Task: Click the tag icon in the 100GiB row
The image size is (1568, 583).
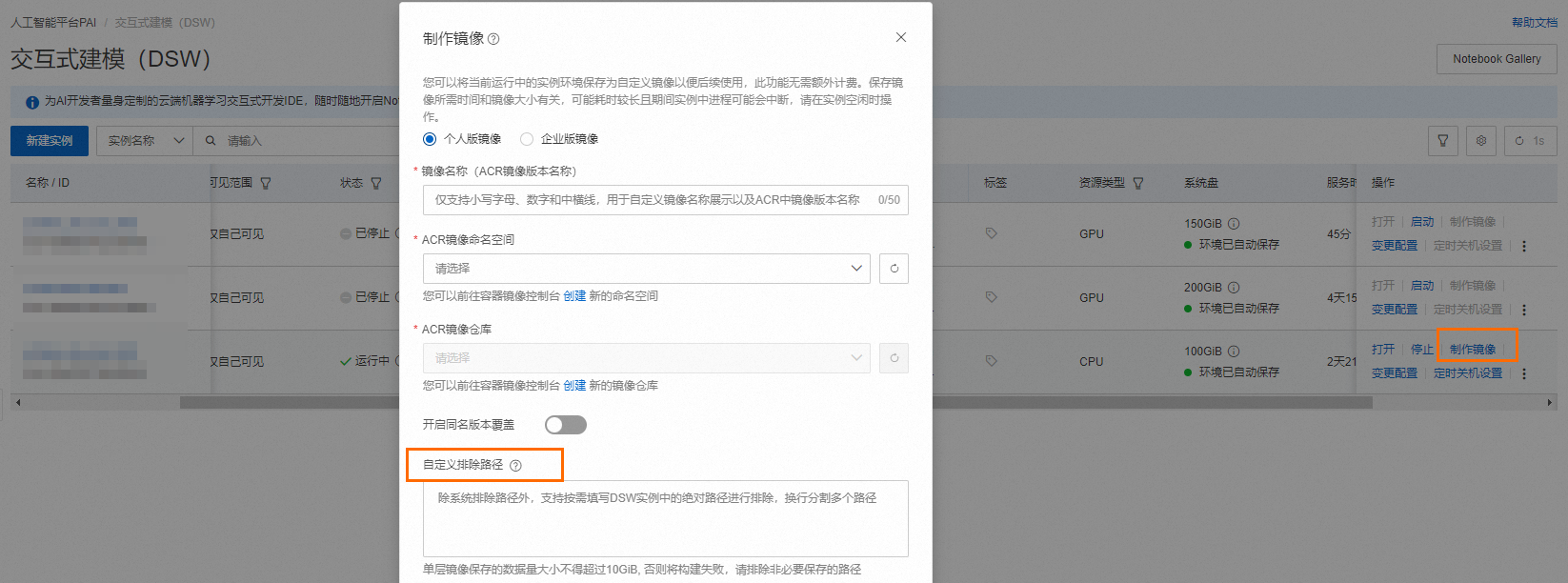Action: click(x=991, y=361)
